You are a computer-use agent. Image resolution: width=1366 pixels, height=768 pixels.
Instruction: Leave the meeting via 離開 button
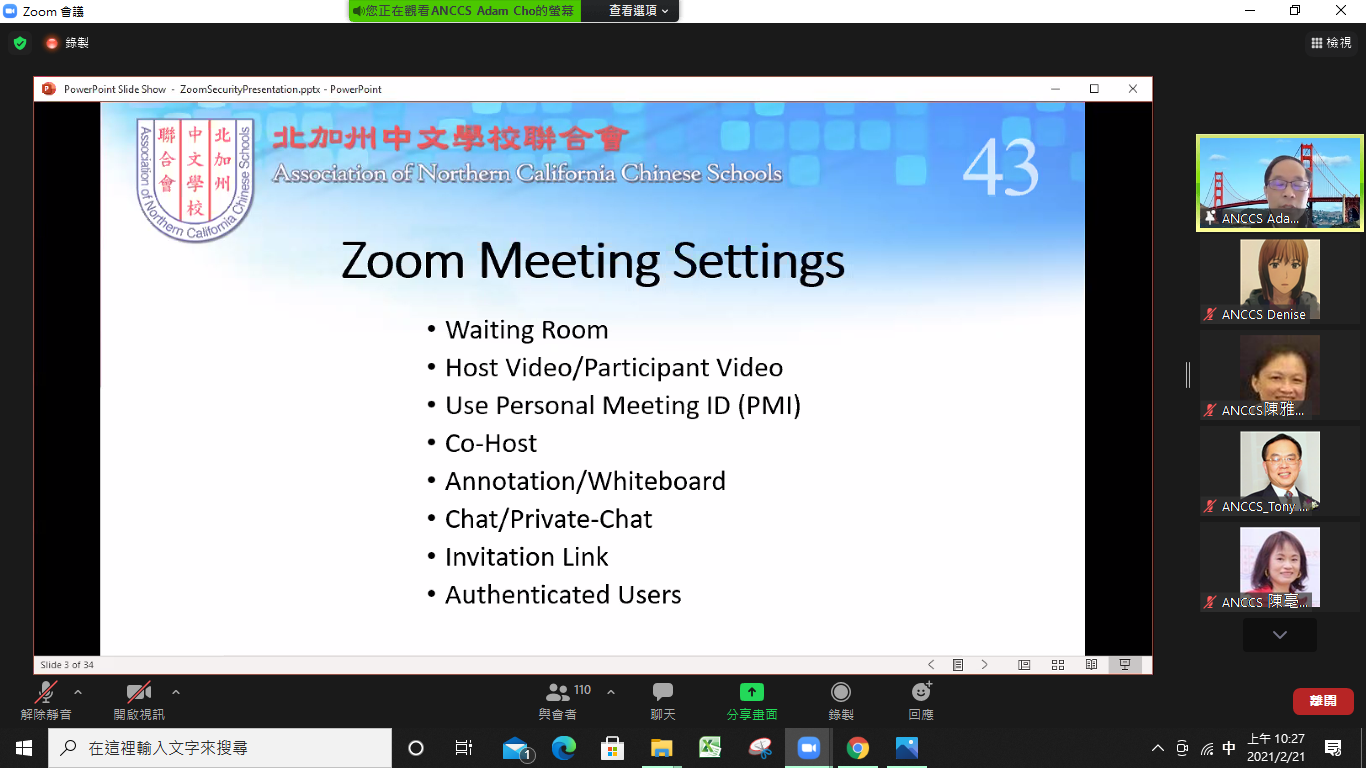[x=1323, y=701]
